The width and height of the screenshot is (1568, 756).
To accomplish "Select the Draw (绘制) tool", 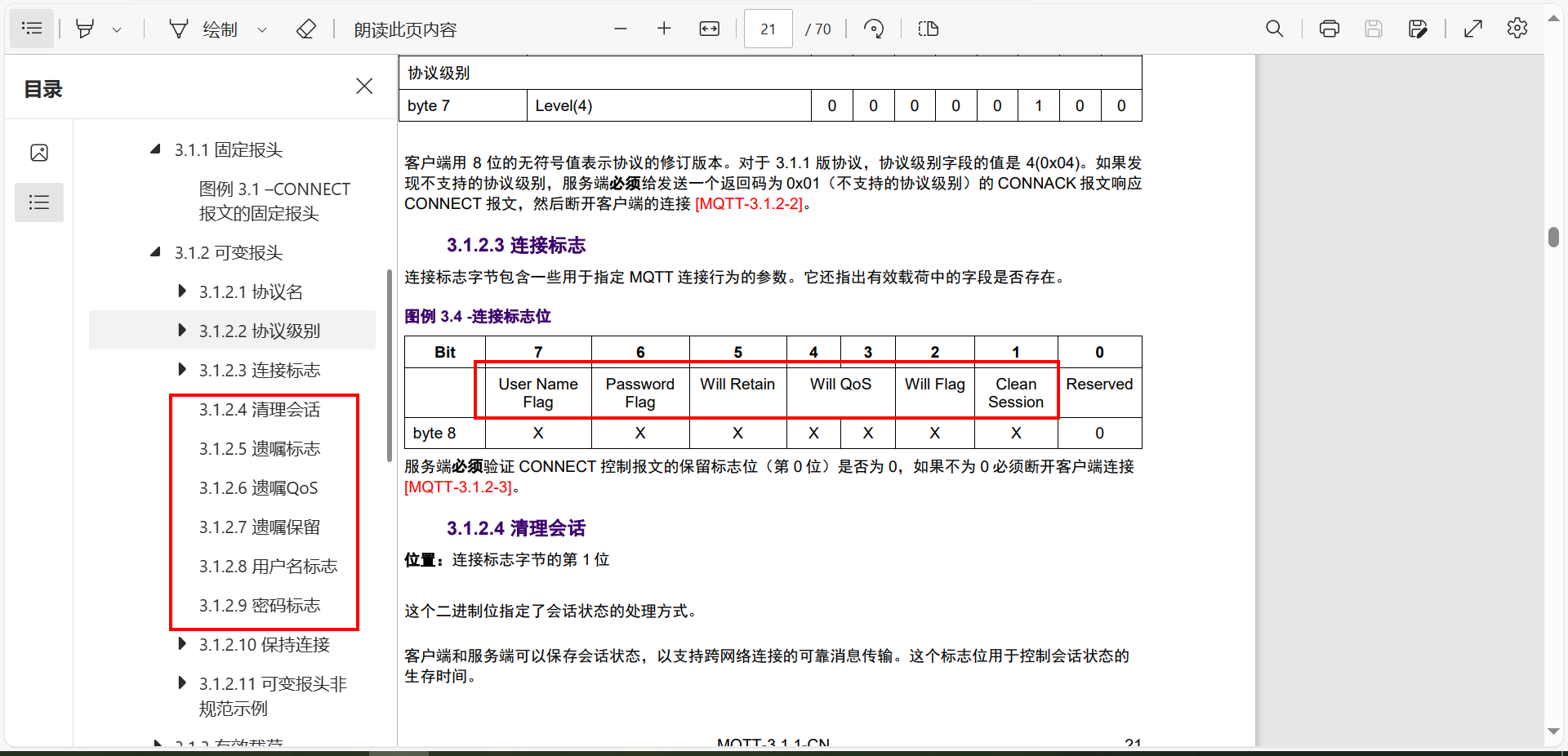I will (x=203, y=29).
